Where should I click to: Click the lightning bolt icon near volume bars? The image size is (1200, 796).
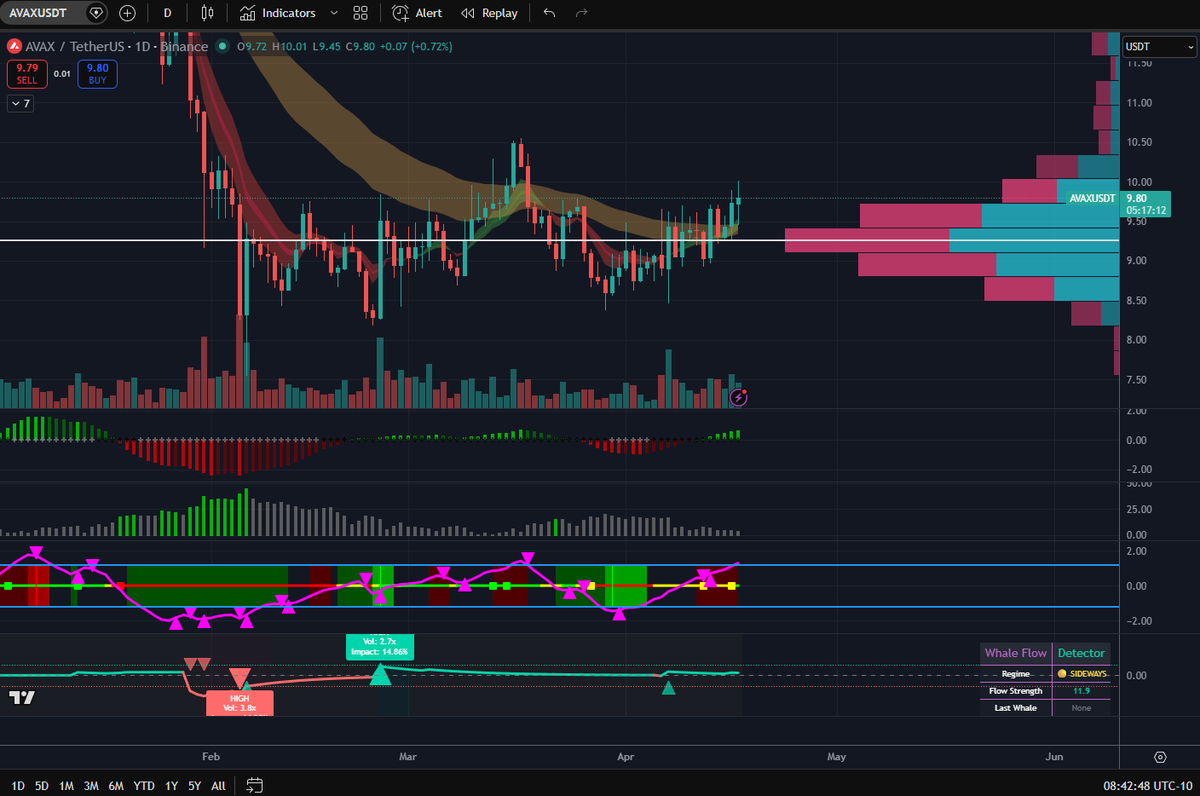(x=739, y=397)
